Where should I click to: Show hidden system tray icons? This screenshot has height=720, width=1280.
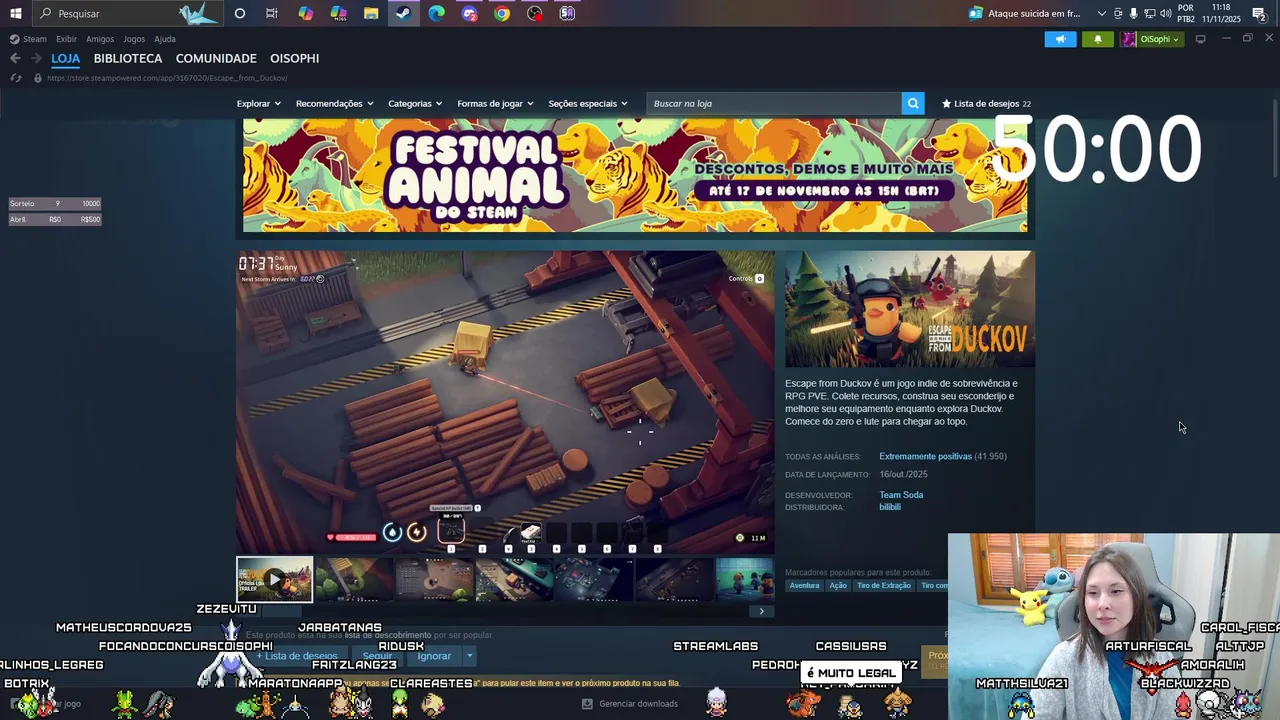click(1102, 13)
